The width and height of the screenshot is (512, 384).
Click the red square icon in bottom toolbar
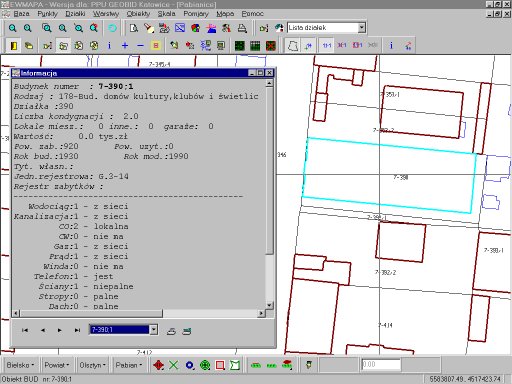click(220, 365)
